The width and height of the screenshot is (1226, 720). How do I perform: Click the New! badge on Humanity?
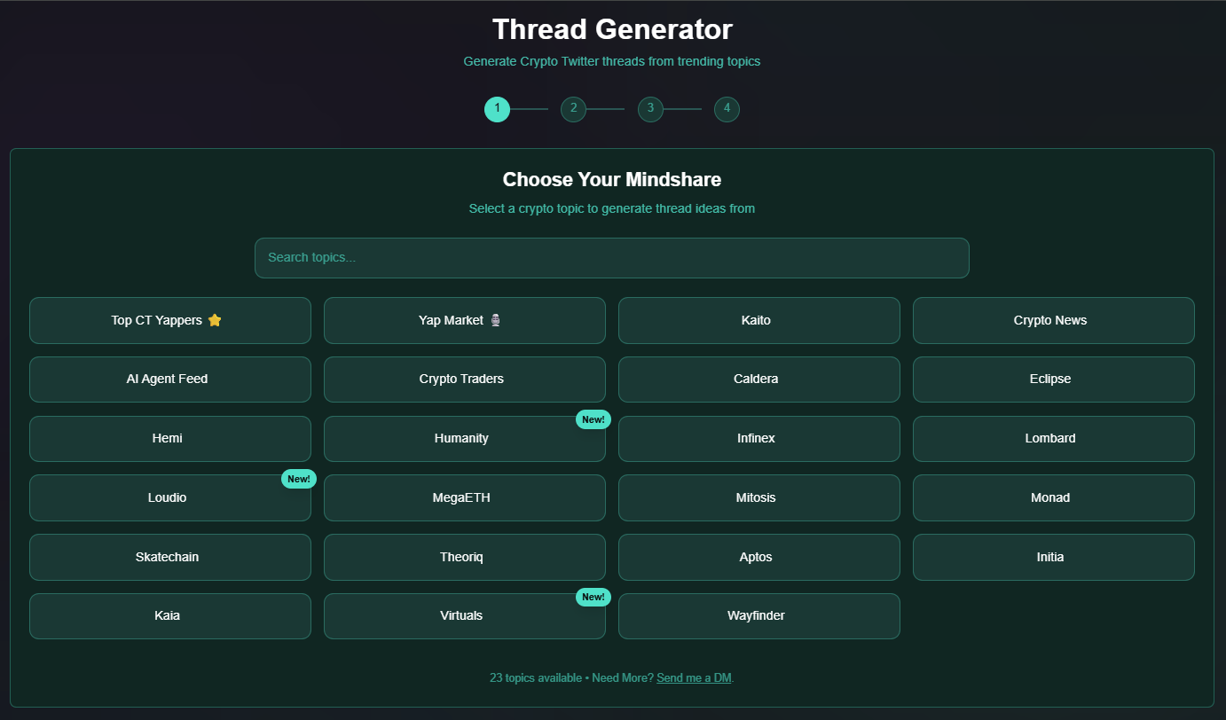(x=593, y=419)
